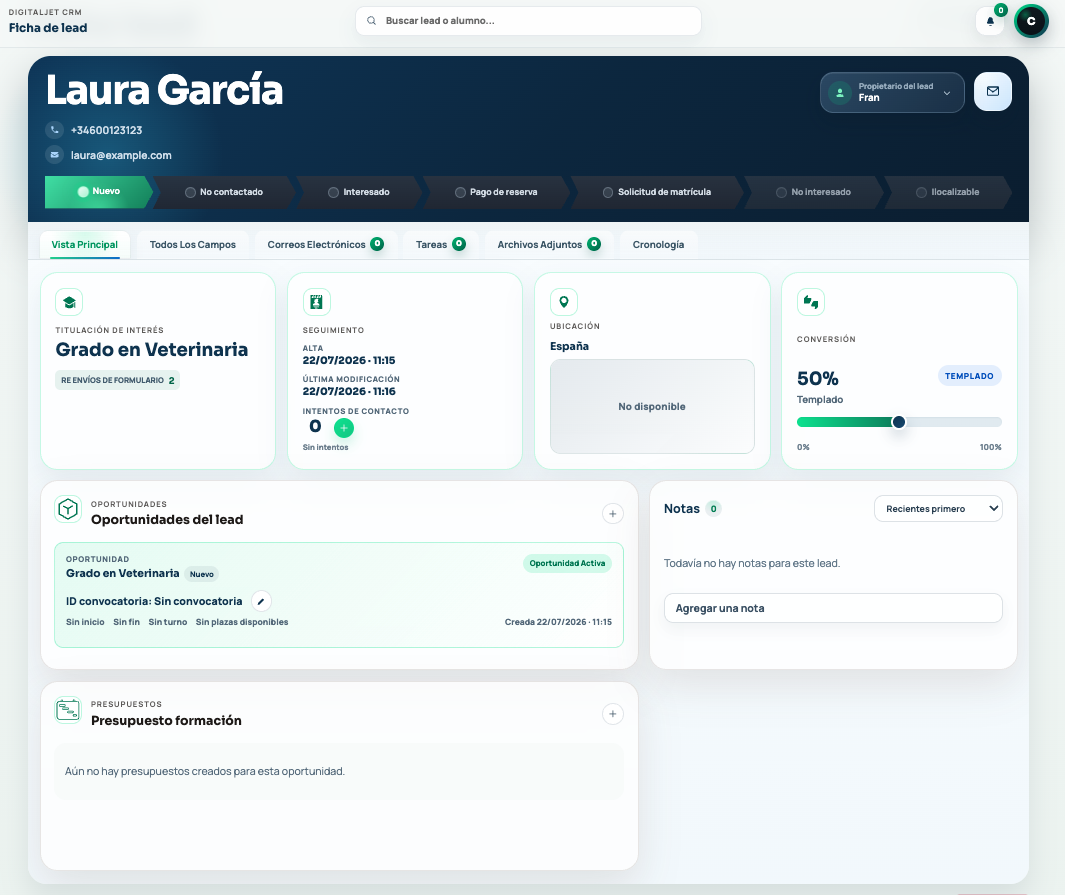Mark stage as Pago de reserva
This screenshot has width=1065, height=895.
pos(496,192)
